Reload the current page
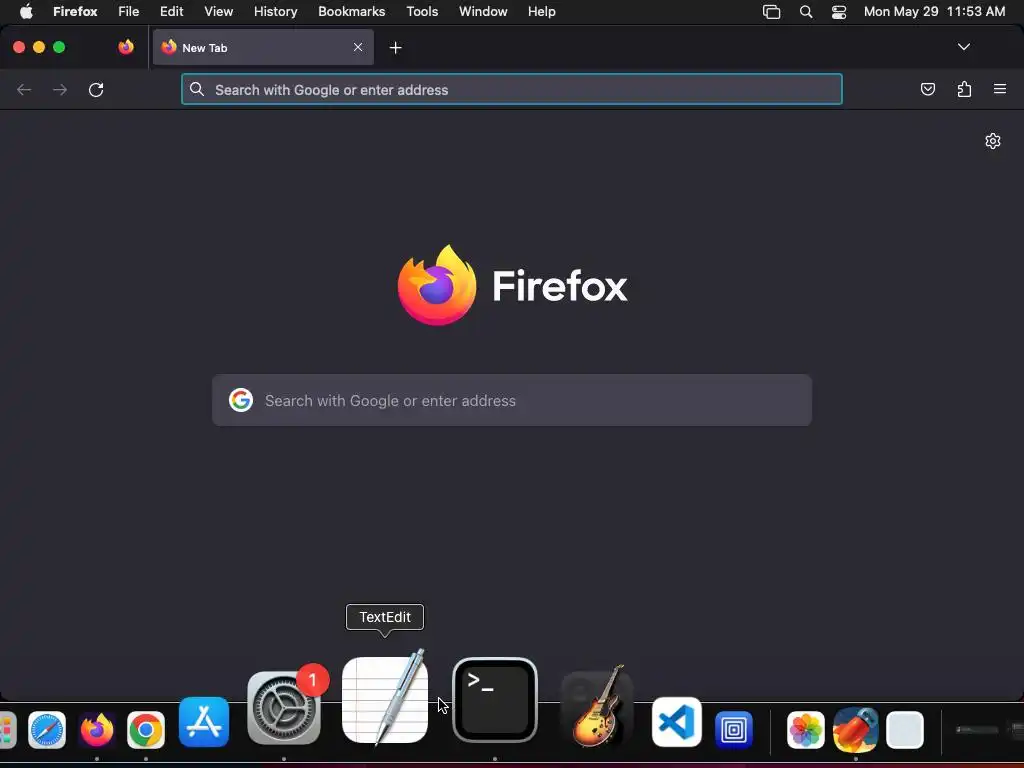The width and height of the screenshot is (1024, 768). point(96,89)
